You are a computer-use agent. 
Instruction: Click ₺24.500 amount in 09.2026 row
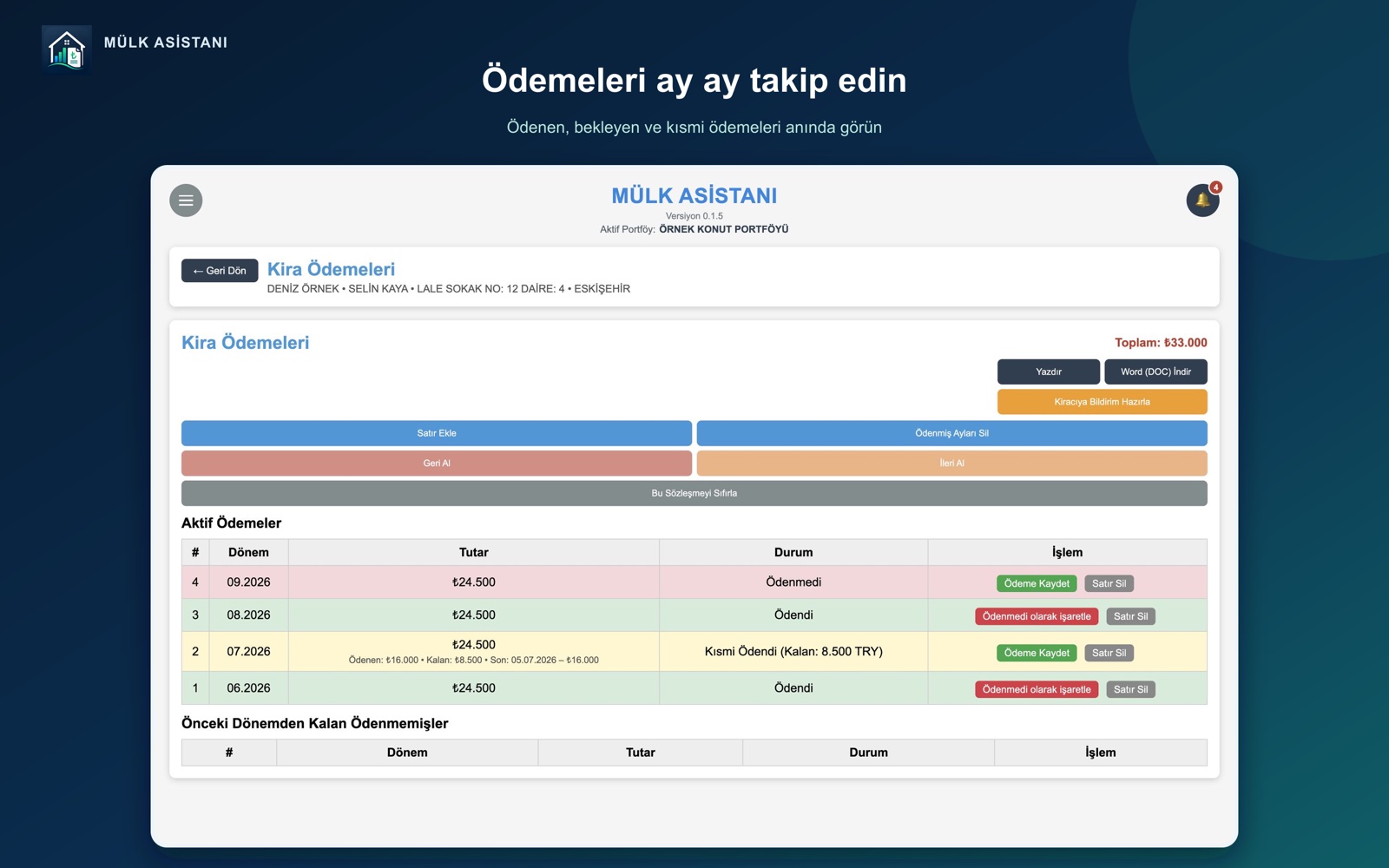(x=474, y=582)
